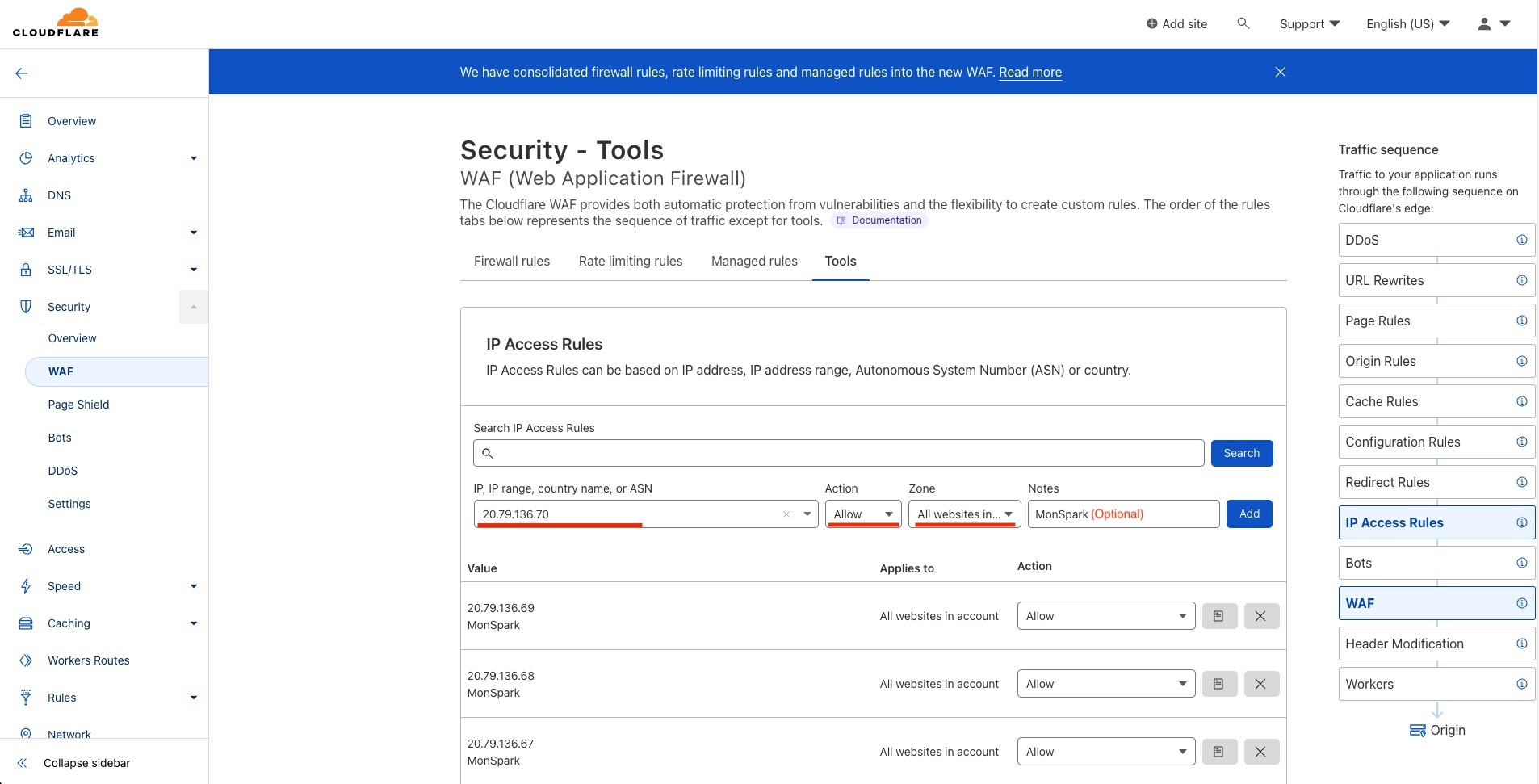Viewport: 1539px width, 784px height.
Task: Expand the Rules sidebar arrow
Action: (x=194, y=698)
